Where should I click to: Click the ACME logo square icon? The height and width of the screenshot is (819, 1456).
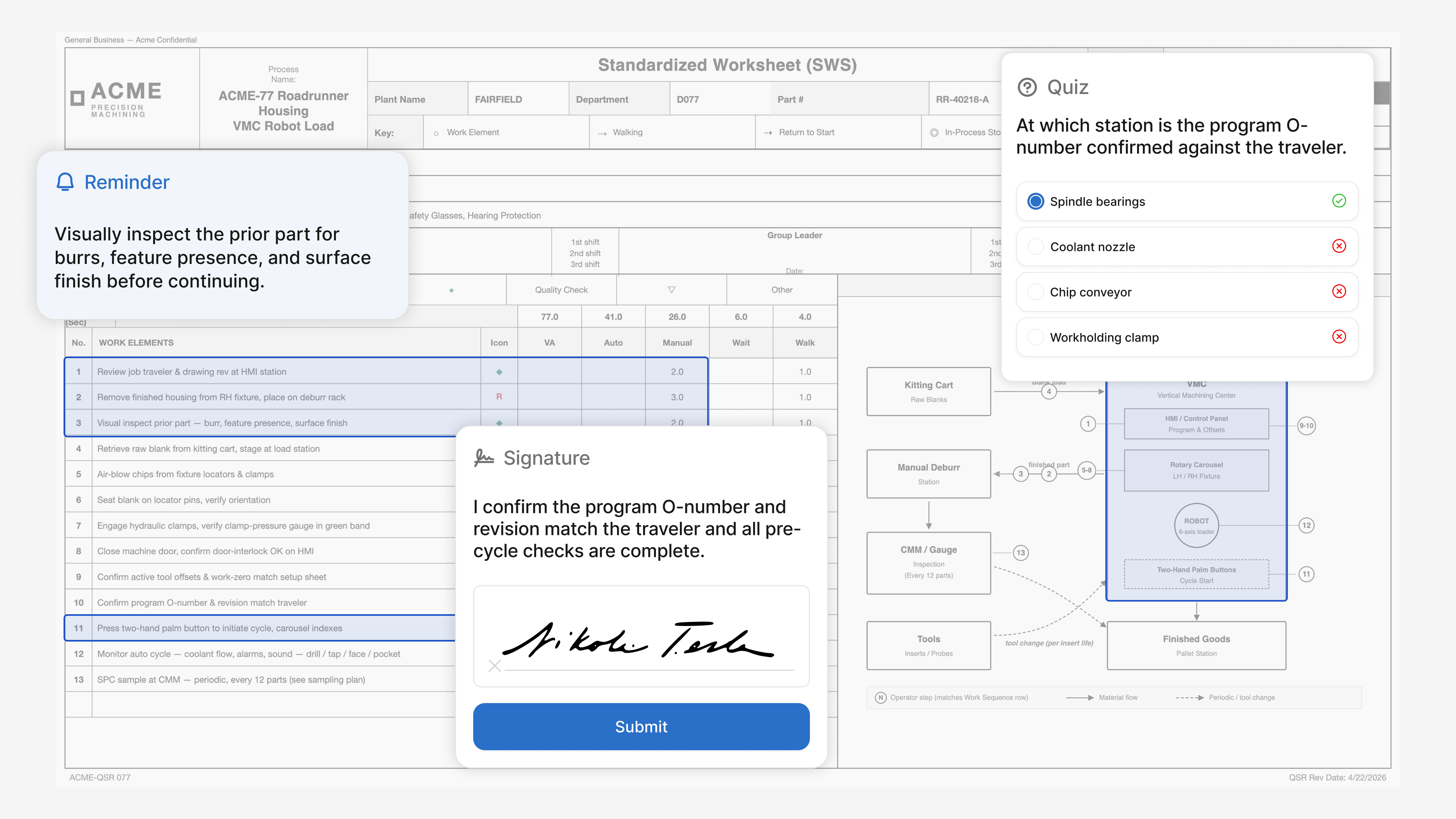click(77, 98)
